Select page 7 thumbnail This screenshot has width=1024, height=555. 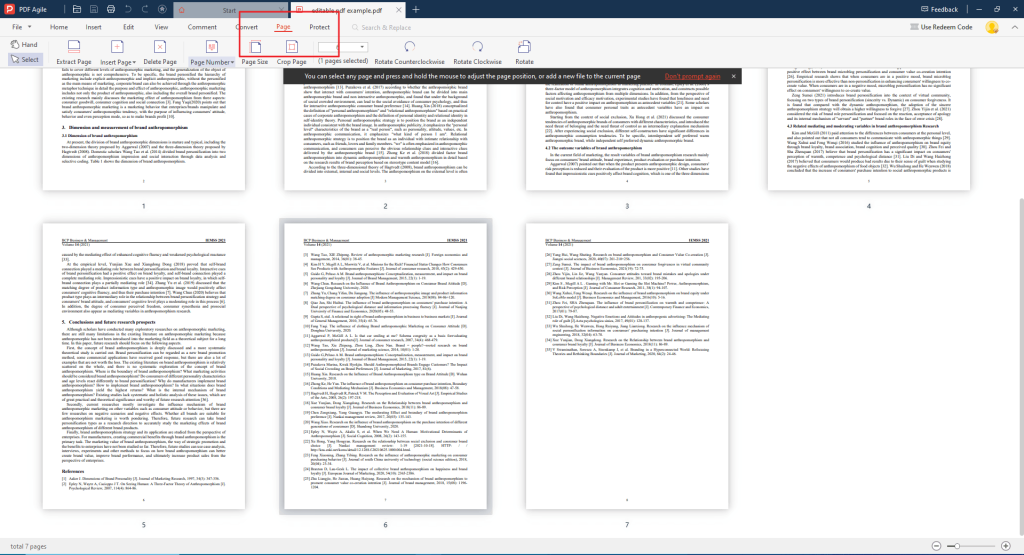tap(627, 366)
